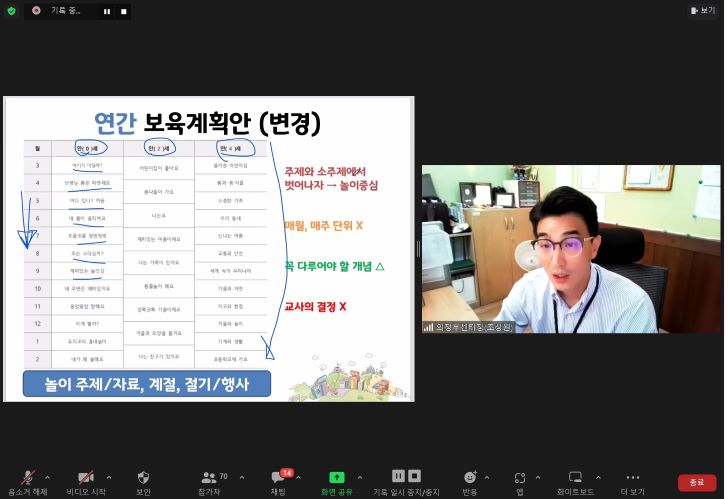Click the red recording indicator dot
This screenshot has width=728, height=499.
(36, 11)
